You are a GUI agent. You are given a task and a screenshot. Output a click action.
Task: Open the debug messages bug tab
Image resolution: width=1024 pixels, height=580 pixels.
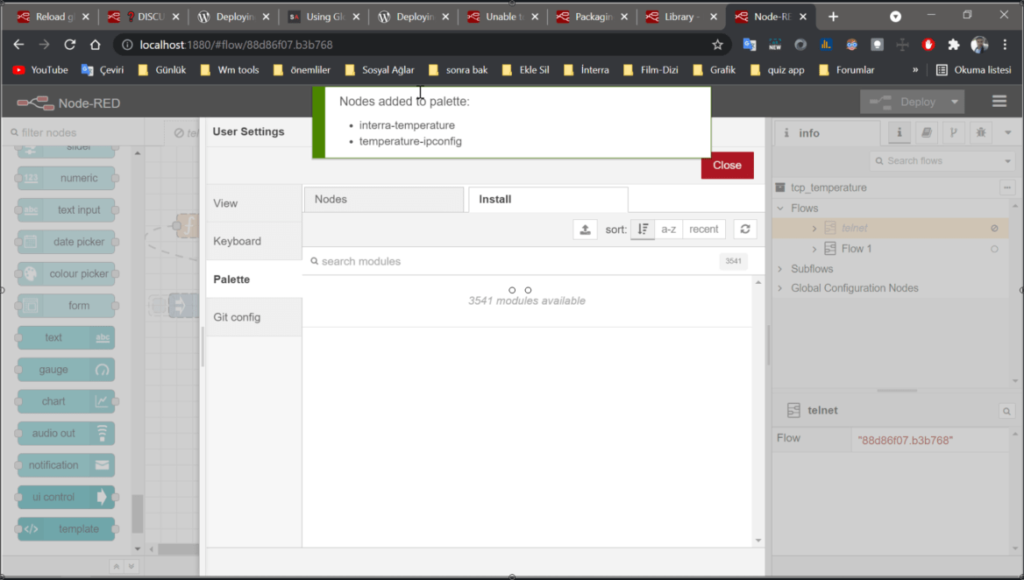[981, 133]
